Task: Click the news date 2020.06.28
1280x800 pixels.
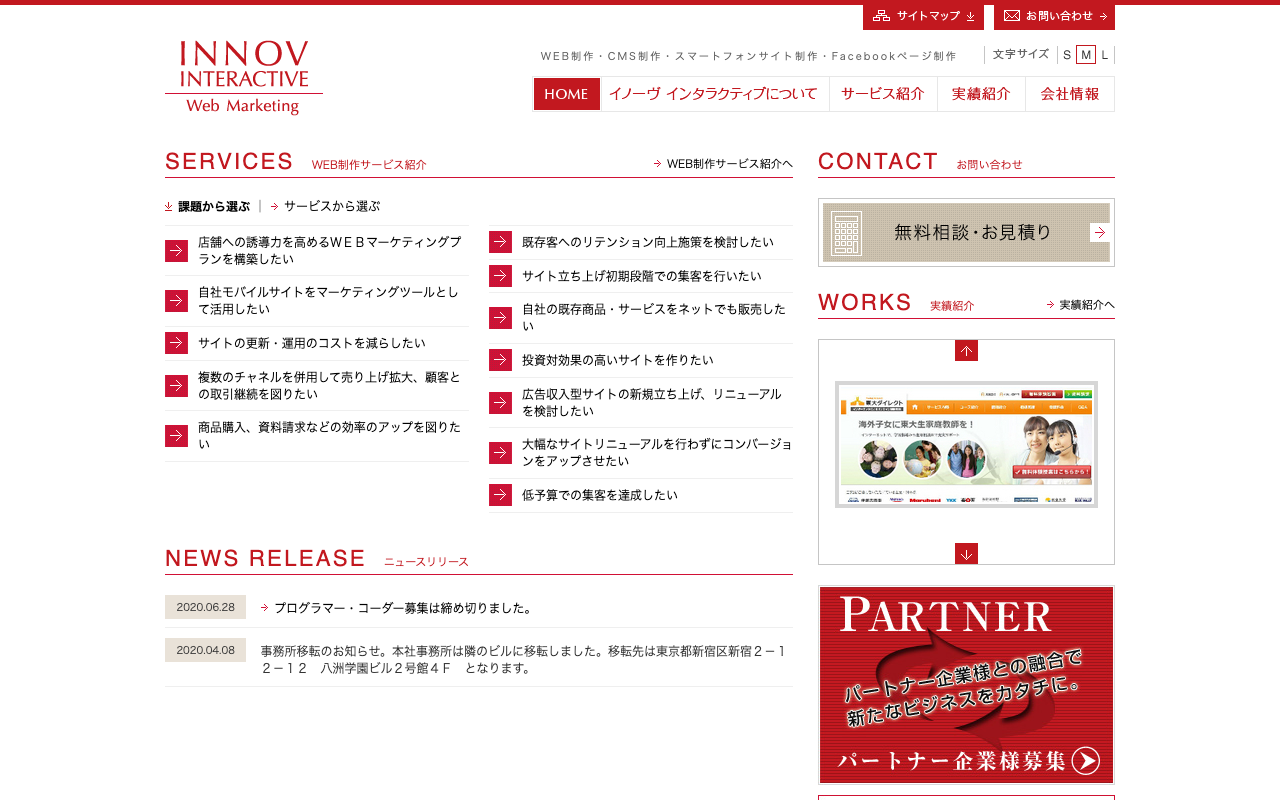Action: [205, 607]
